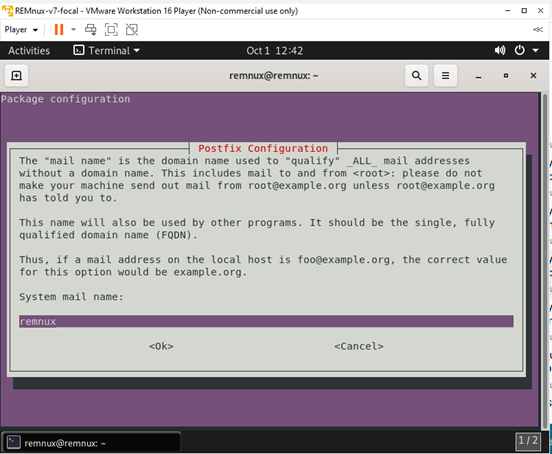Enter VMware full screen mode
Screen dimensions: 552x454
click(x=111, y=30)
